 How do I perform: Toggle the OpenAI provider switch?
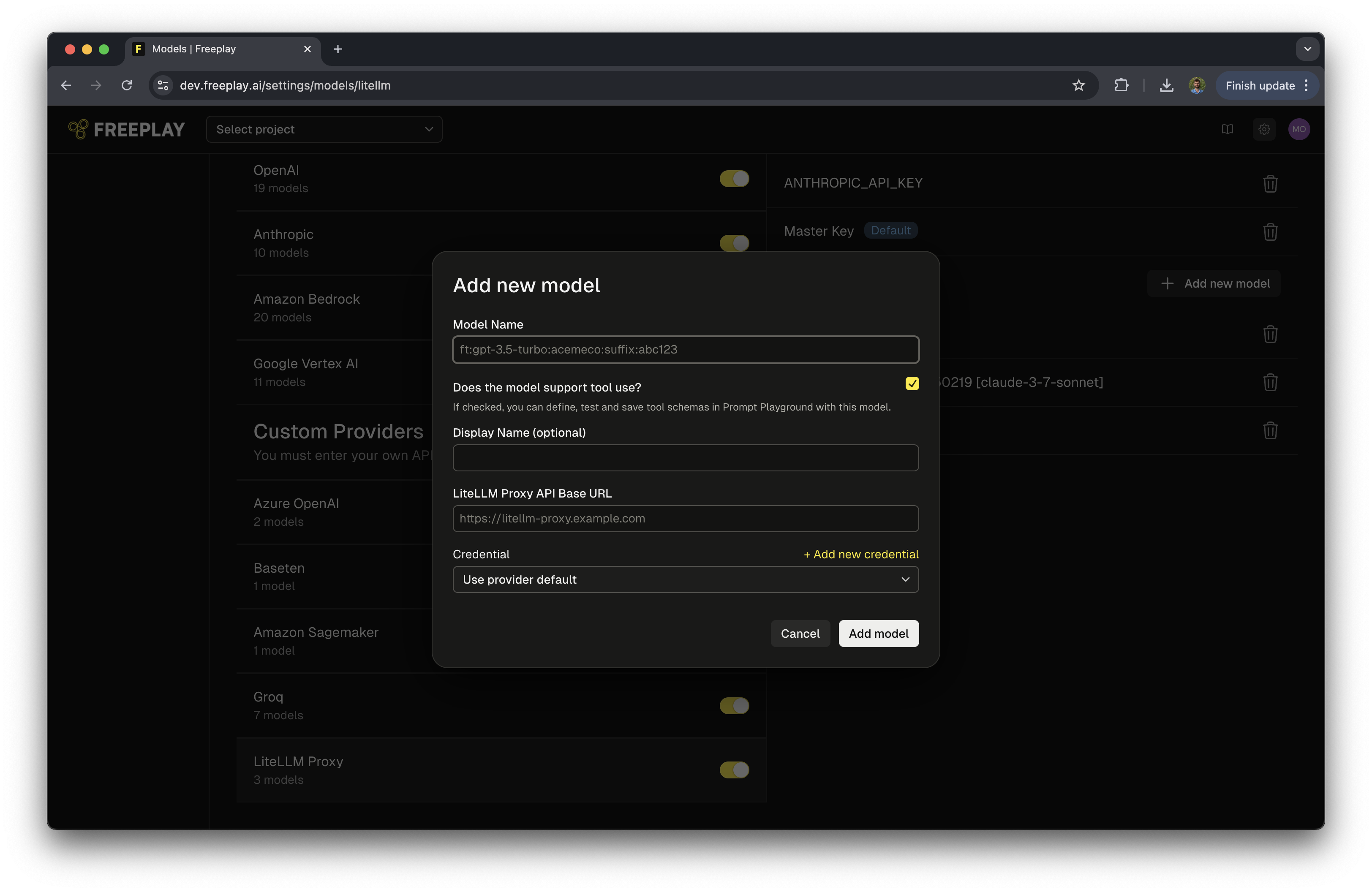point(734,179)
